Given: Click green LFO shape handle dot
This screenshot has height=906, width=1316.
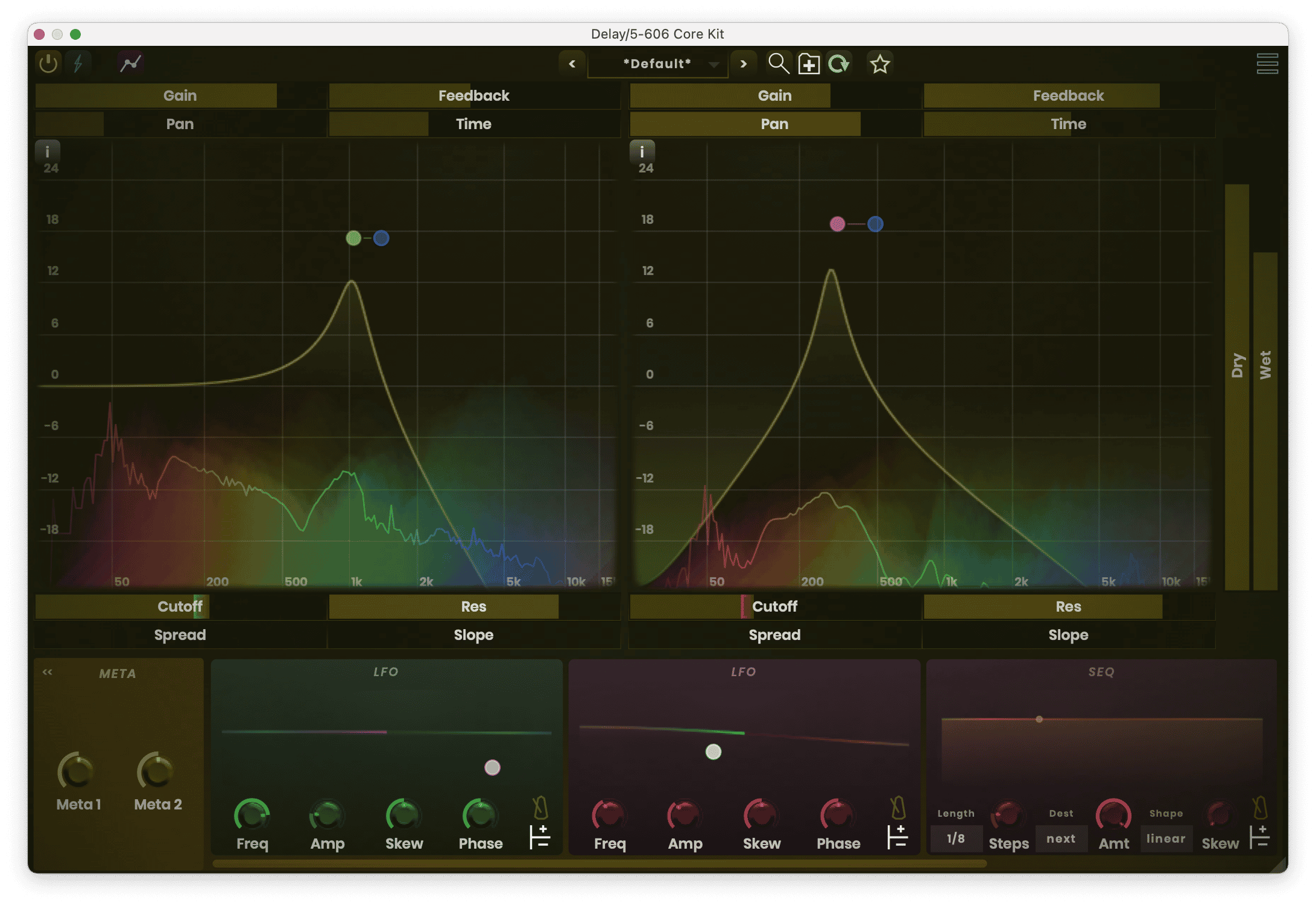Looking at the screenshot, I should pyautogui.click(x=492, y=767).
